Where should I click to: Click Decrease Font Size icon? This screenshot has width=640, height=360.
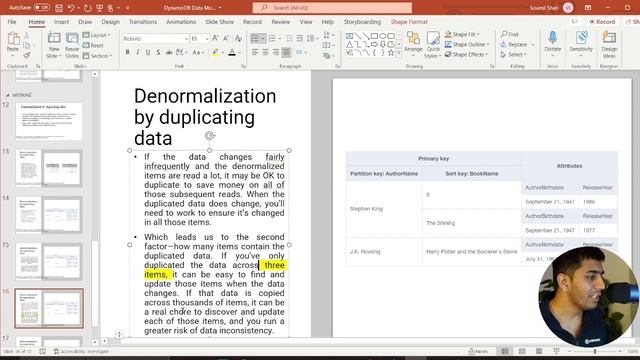[226, 38]
